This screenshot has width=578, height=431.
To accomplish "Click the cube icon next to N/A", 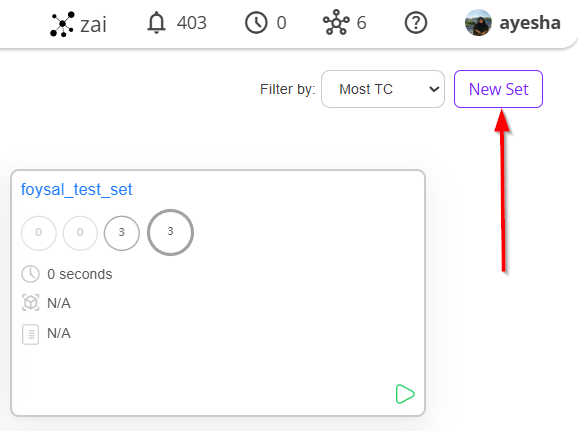I will pos(30,303).
